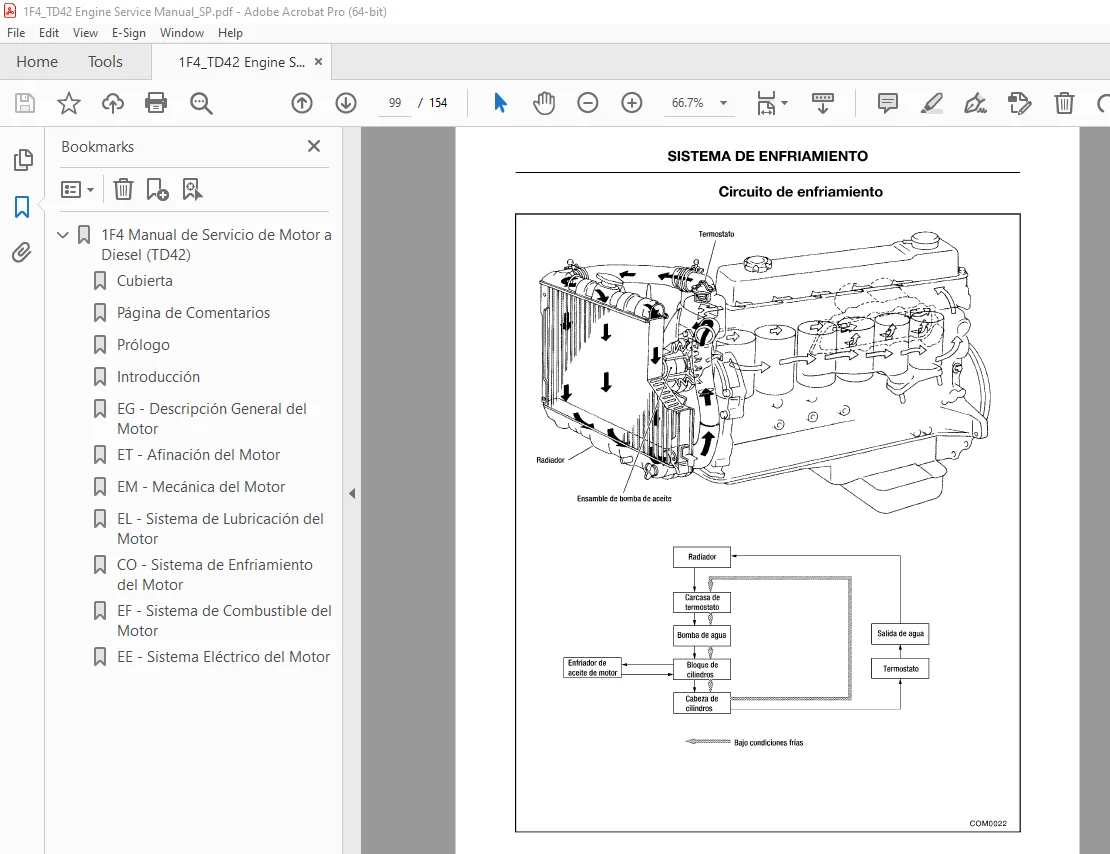The width and height of the screenshot is (1110, 854).
Task: Open the zoom level dropdown
Action: pyautogui.click(x=723, y=103)
